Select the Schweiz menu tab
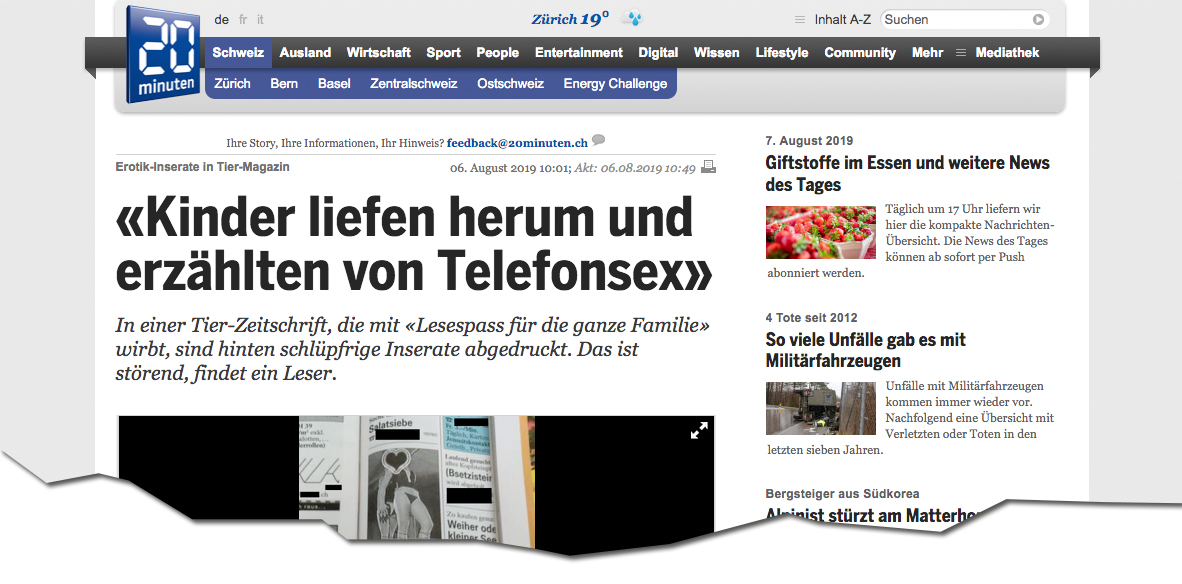Viewport: 1182px width, 584px height. 238,53
